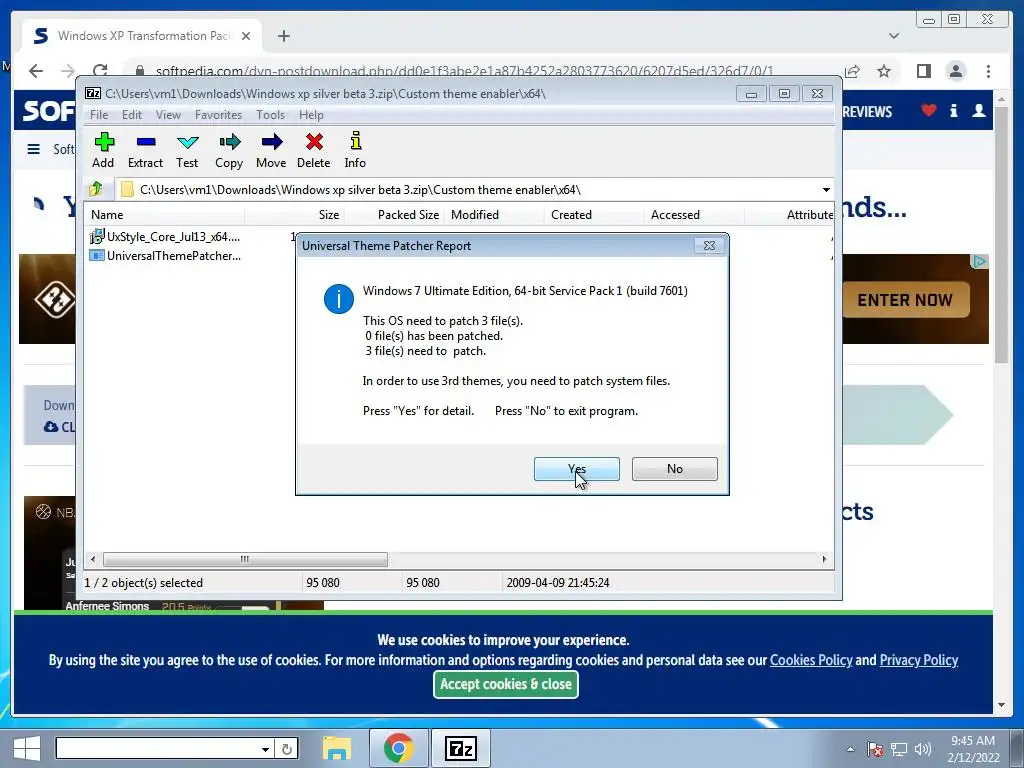Open the Chrome three-dot menu
This screenshot has width=1024, height=768.
tap(988, 71)
